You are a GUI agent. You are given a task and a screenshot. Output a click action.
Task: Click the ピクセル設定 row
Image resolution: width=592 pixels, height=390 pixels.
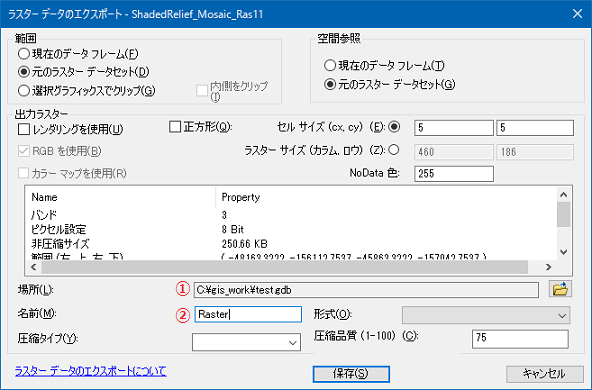pyautogui.click(x=291, y=229)
